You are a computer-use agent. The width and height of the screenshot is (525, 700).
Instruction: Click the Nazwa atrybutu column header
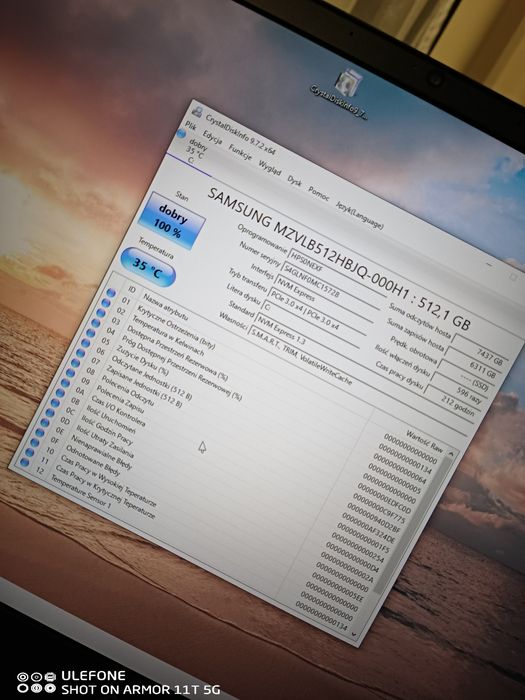coord(165,307)
